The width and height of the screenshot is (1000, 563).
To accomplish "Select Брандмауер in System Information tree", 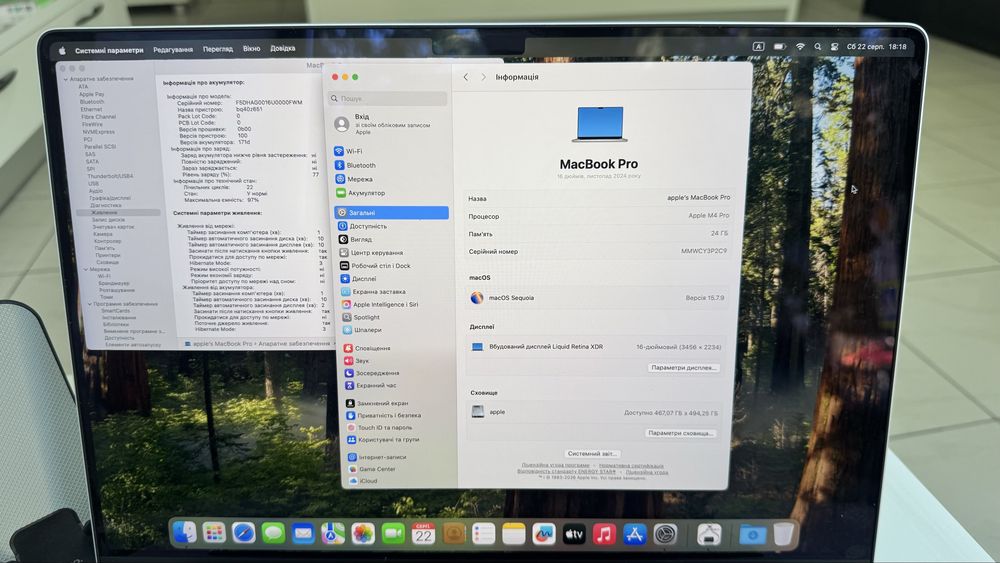I will click(x=114, y=283).
